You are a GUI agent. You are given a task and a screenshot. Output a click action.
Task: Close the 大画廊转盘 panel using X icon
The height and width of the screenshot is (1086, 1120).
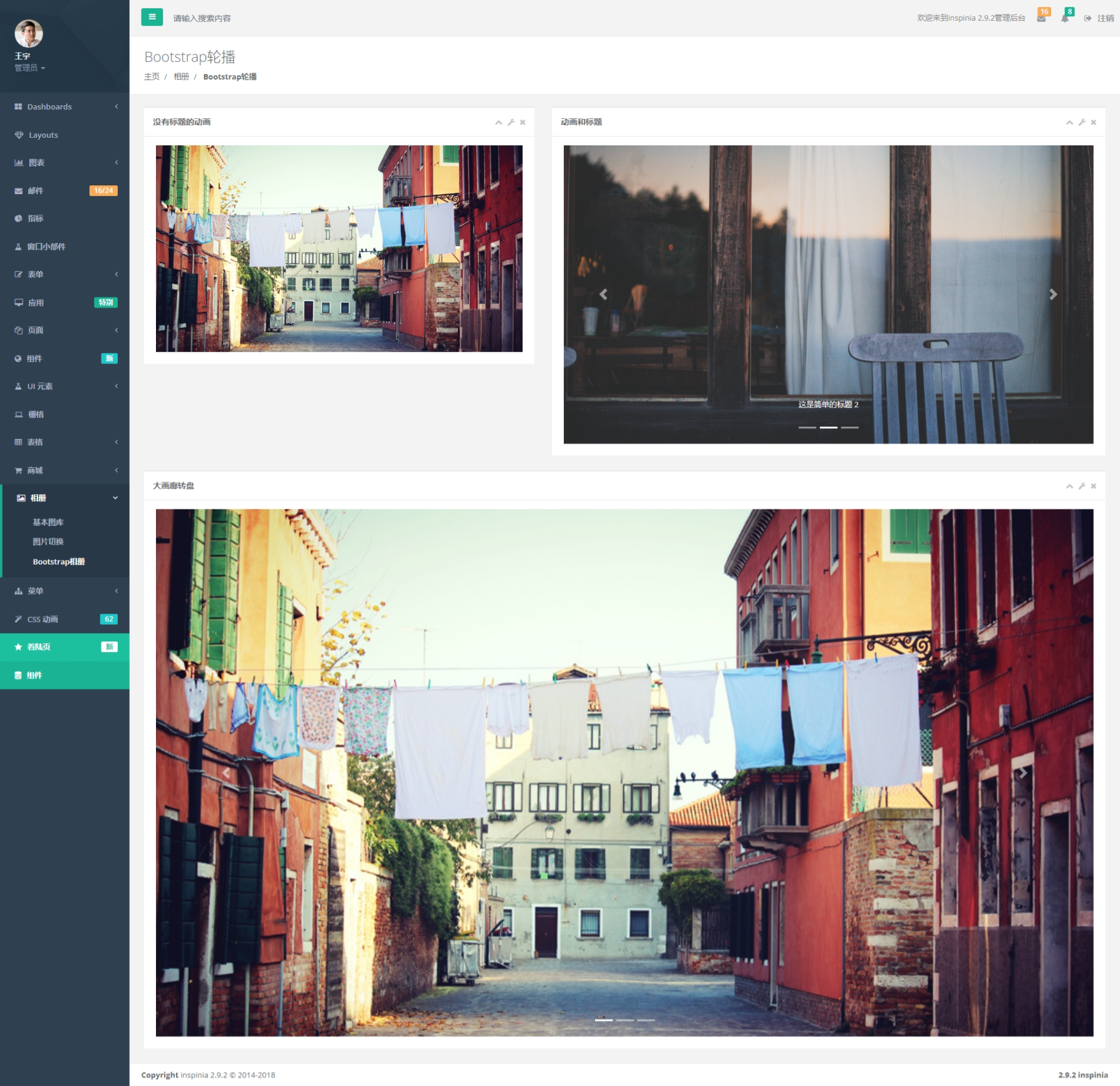pos(1094,486)
